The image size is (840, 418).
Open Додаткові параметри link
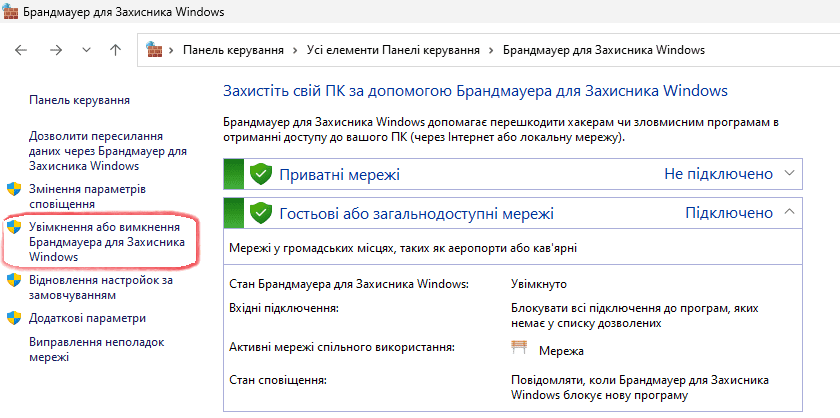pyautogui.click(x=87, y=318)
